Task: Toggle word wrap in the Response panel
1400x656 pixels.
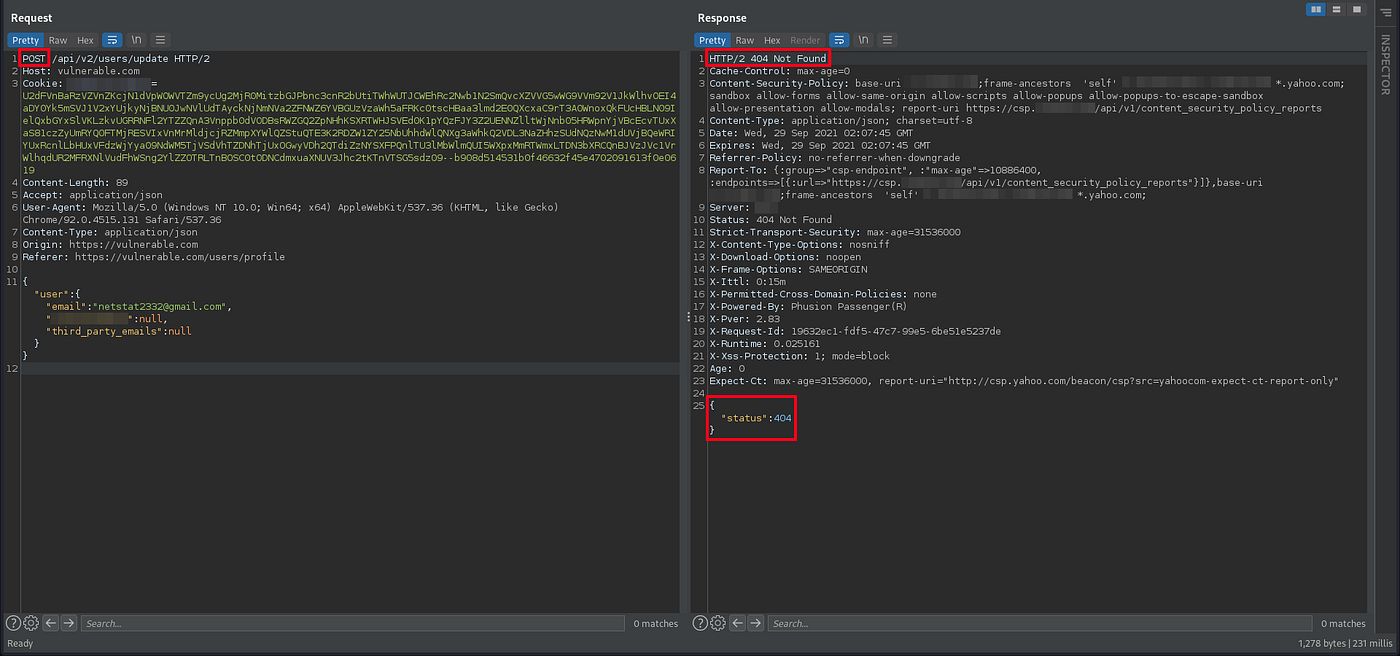Action: [840, 40]
